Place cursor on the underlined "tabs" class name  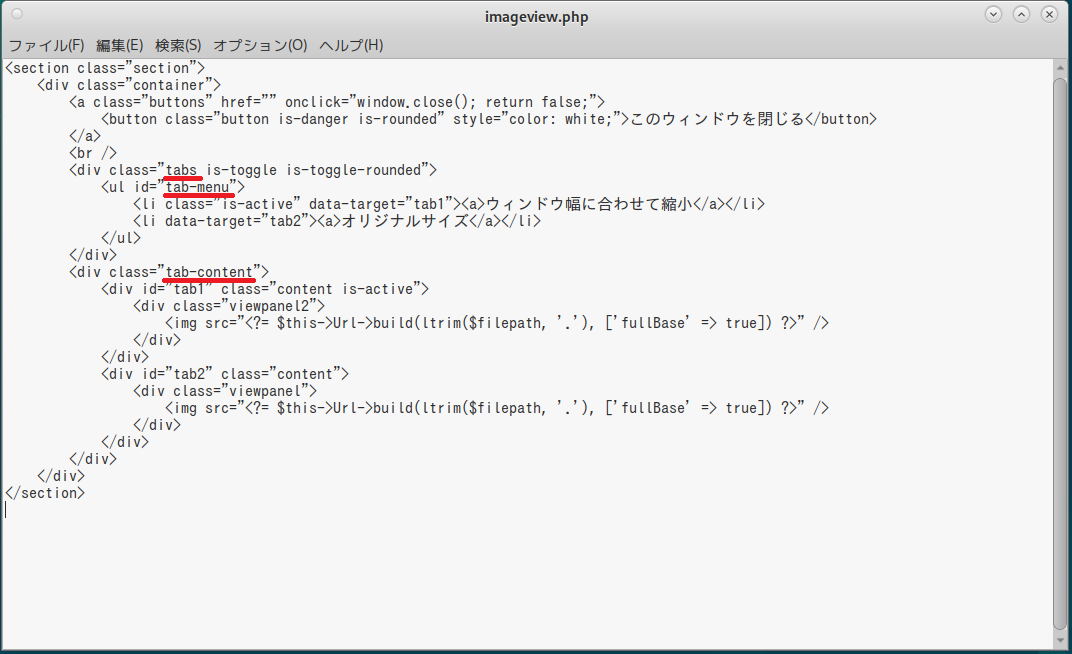[184, 170]
